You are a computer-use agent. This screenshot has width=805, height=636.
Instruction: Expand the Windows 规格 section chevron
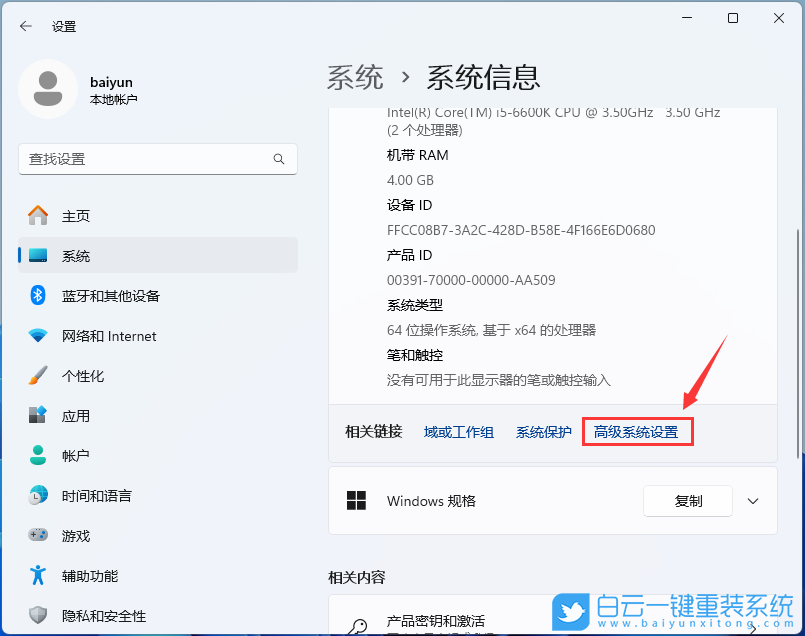click(753, 501)
